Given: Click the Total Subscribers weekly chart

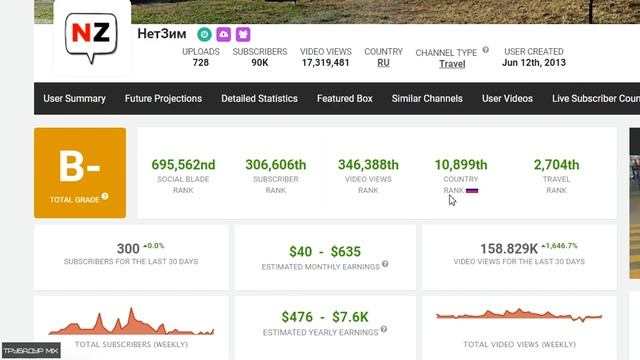Looking at the screenshot, I should 131,322.
